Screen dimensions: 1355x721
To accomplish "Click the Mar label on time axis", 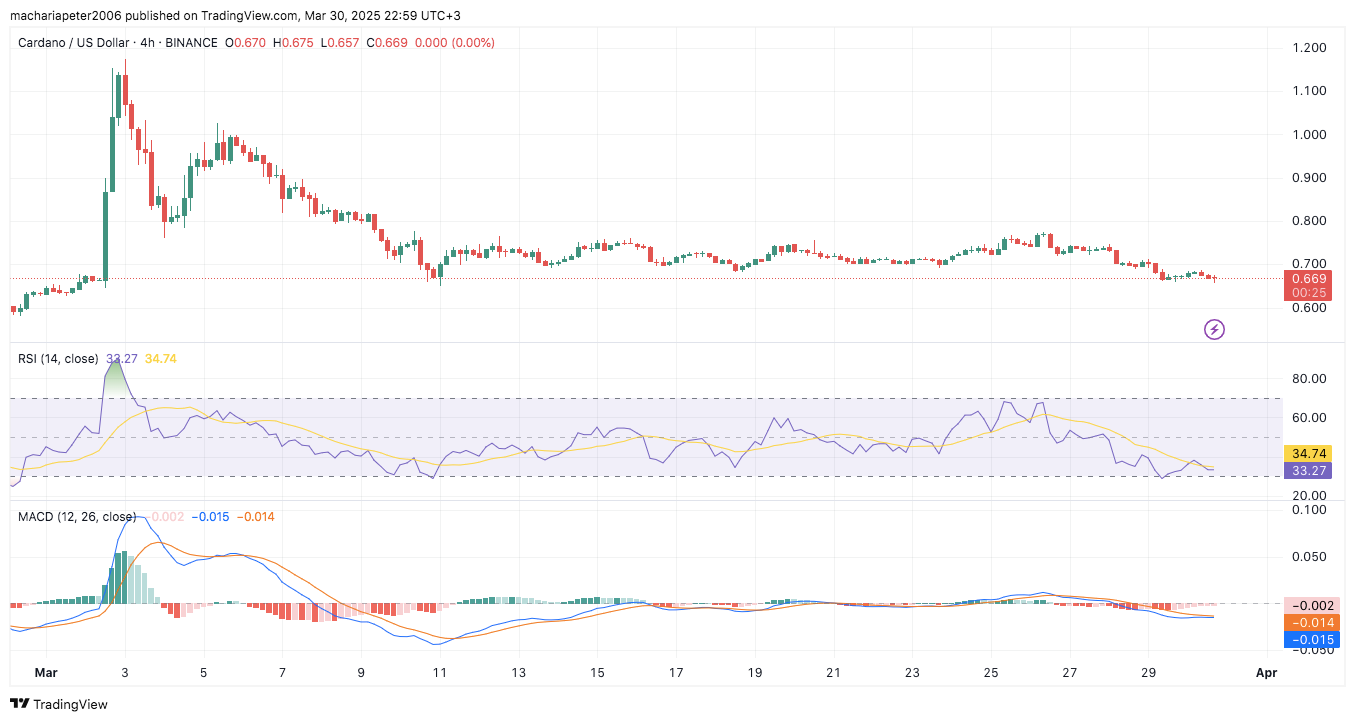I will click(46, 673).
